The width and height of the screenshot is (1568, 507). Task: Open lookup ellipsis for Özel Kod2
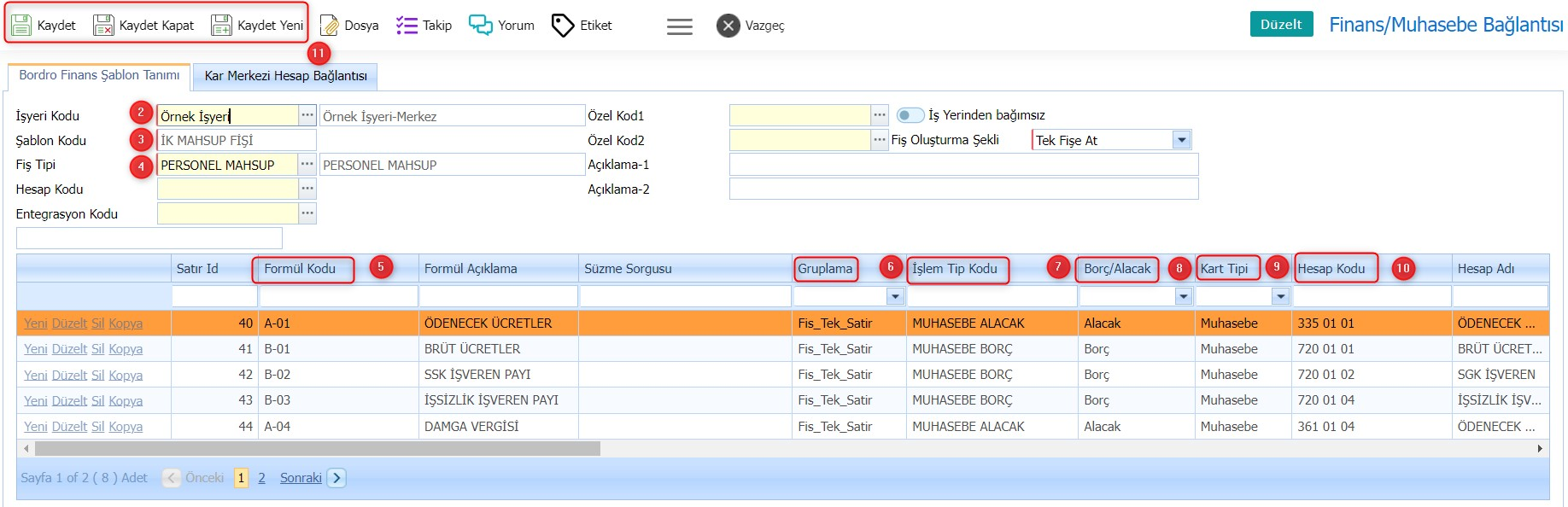(x=880, y=140)
